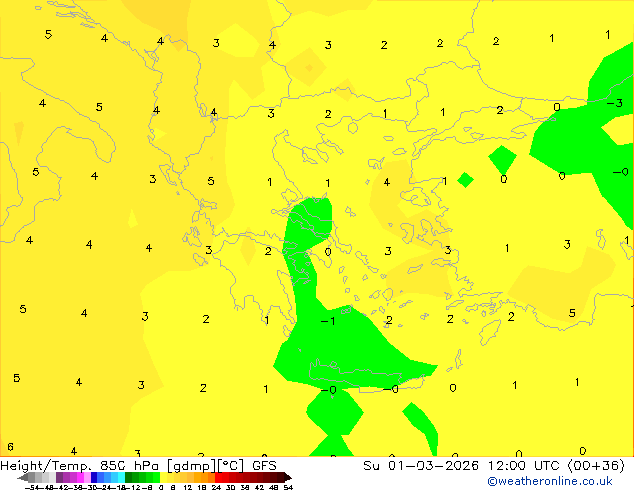The width and height of the screenshot is (634, 490).
Task: Click the model label 'GFS' in the title
Action: pyautogui.click(x=264, y=466)
